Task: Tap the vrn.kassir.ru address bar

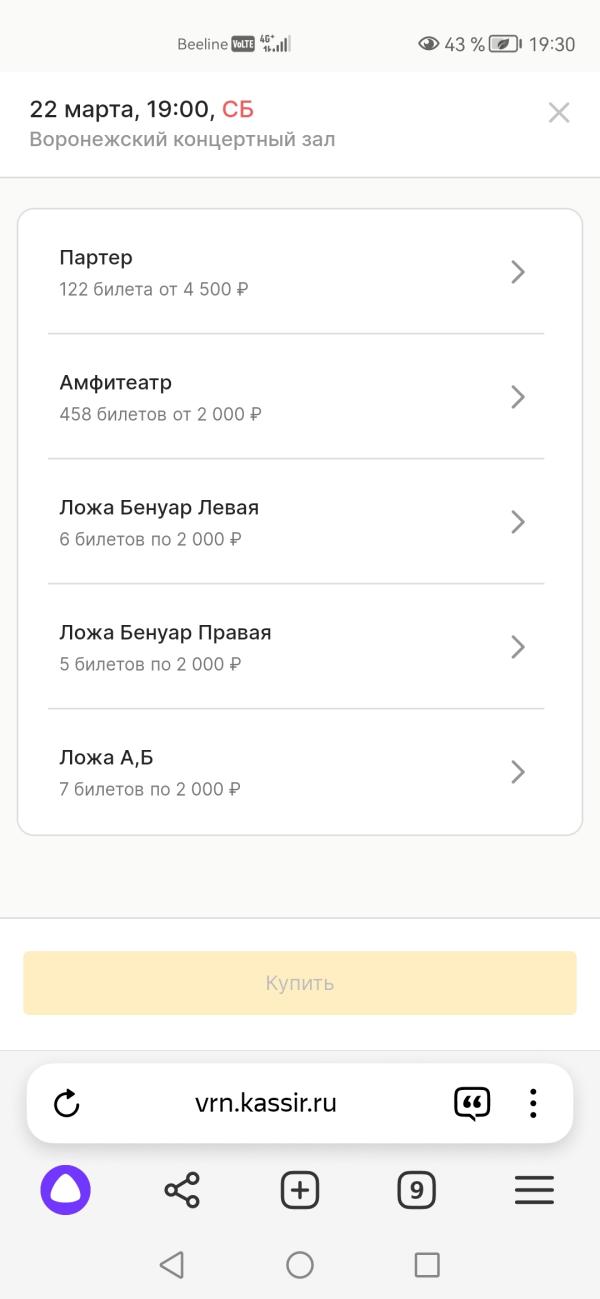Action: point(266,1104)
